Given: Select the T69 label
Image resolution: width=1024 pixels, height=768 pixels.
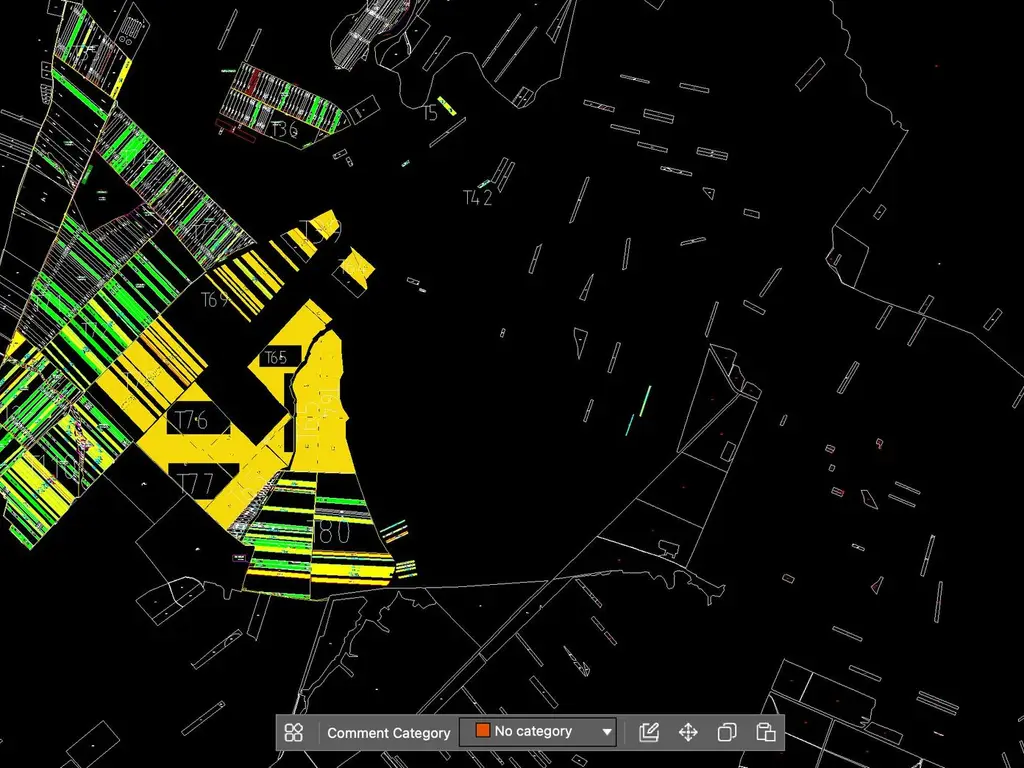Looking at the screenshot, I should point(215,300).
